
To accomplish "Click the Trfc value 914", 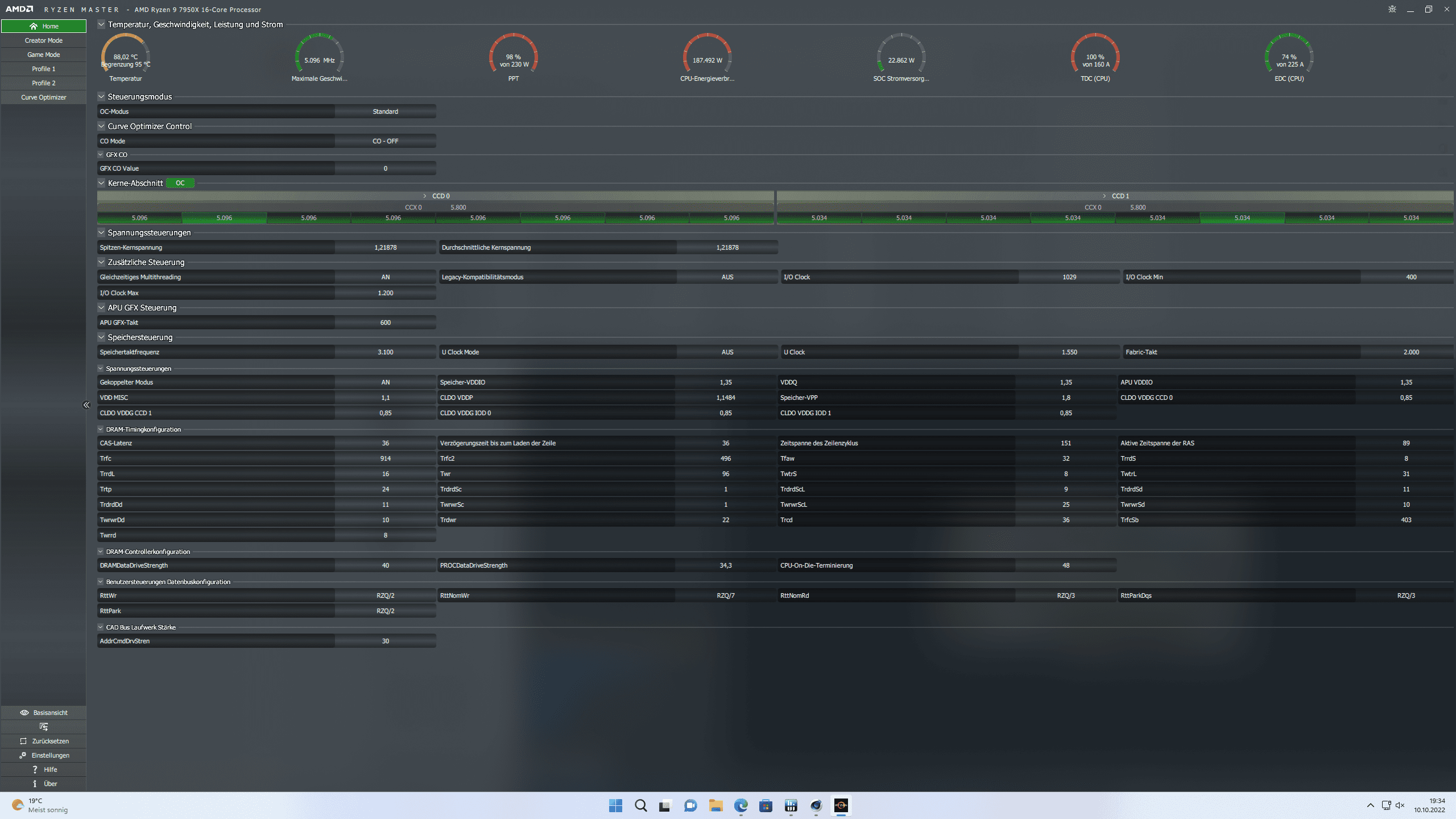I will (386, 458).
